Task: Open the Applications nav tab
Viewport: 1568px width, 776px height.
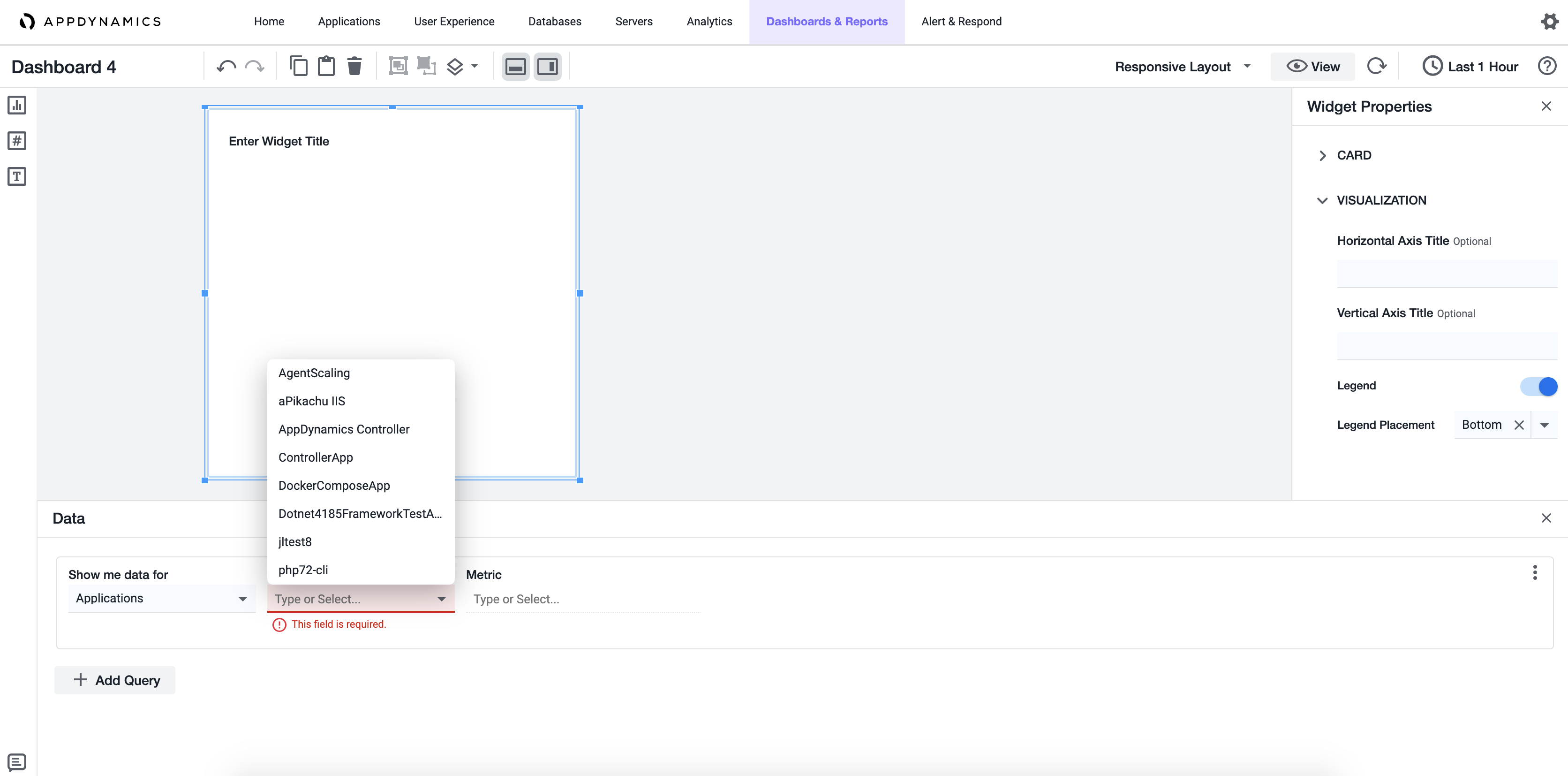Action: tap(349, 21)
